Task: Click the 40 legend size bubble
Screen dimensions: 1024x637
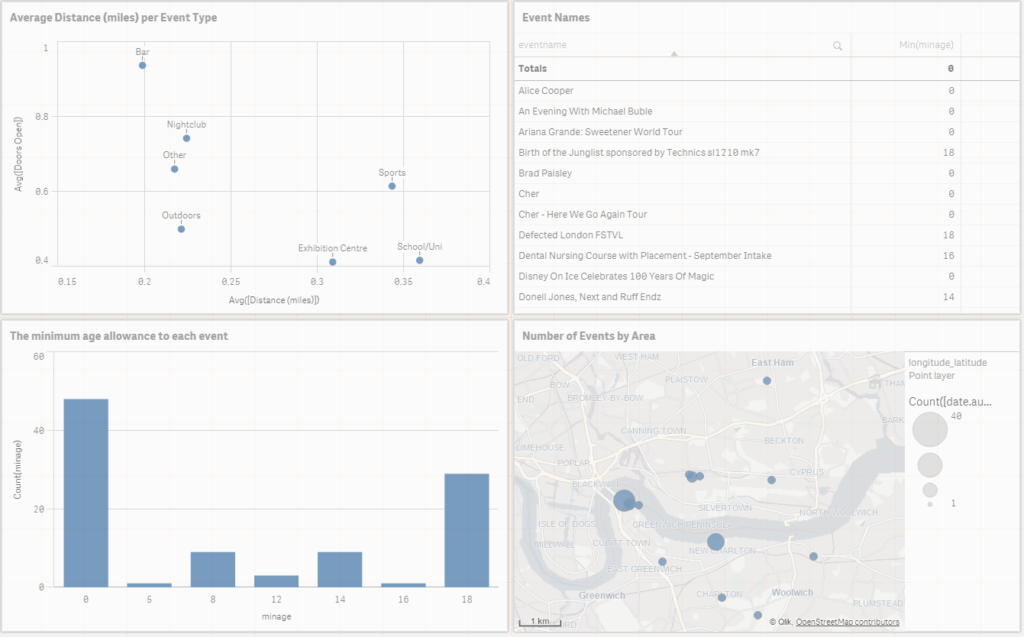Action: (x=930, y=429)
